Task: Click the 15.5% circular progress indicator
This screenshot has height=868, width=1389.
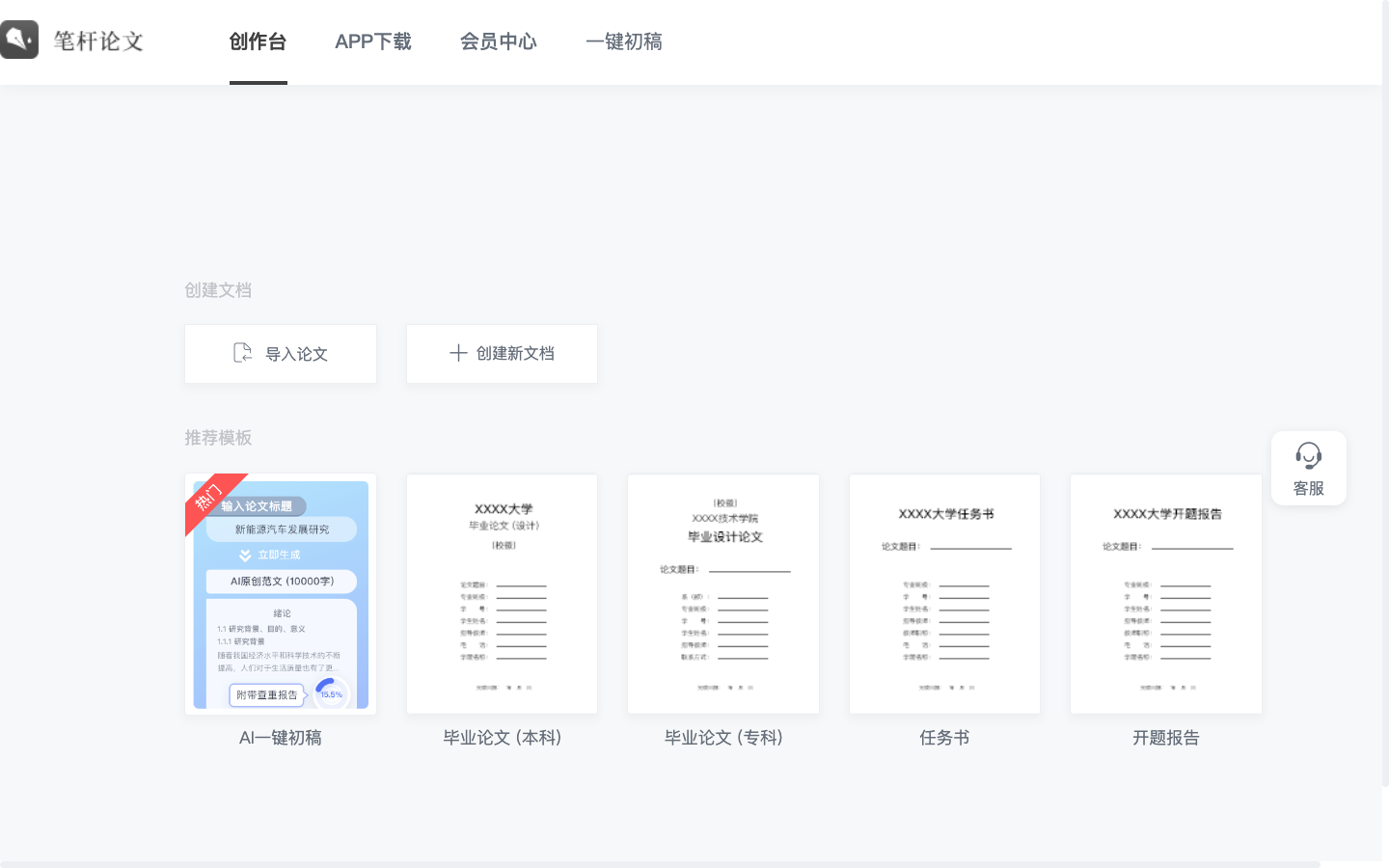Action: pos(331,693)
